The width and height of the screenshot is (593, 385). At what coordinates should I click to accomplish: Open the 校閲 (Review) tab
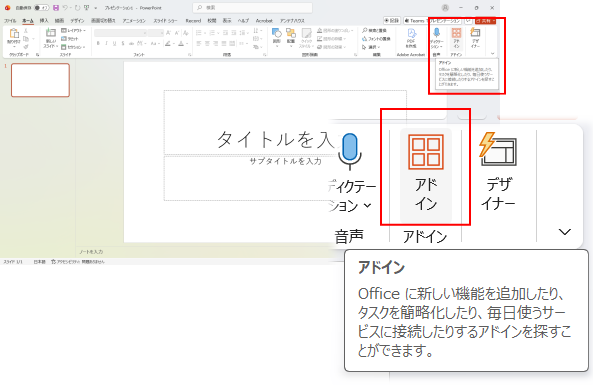click(212, 21)
